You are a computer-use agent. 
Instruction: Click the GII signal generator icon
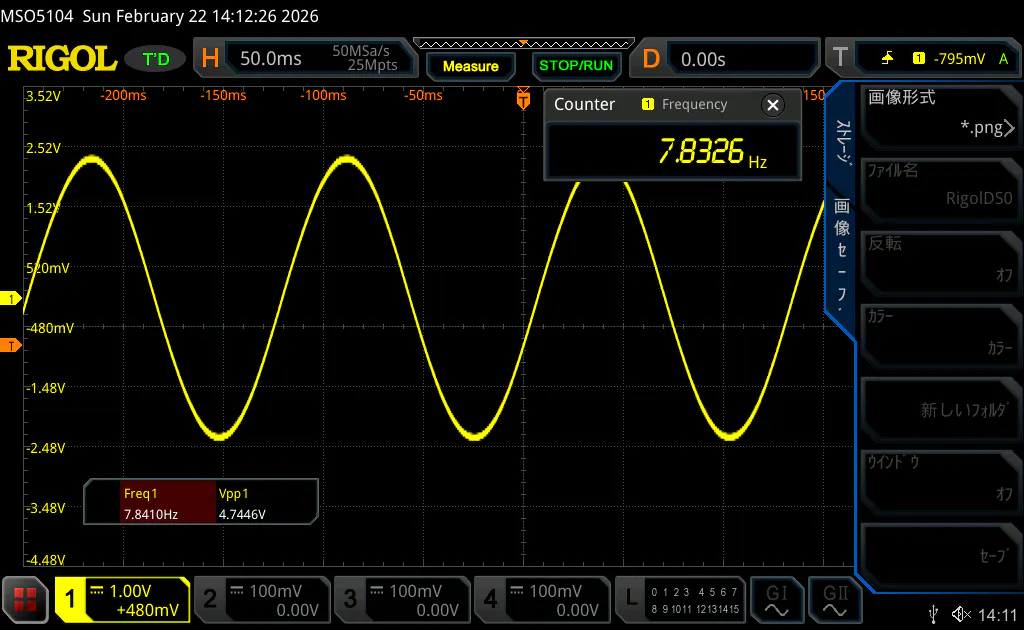click(x=835, y=599)
